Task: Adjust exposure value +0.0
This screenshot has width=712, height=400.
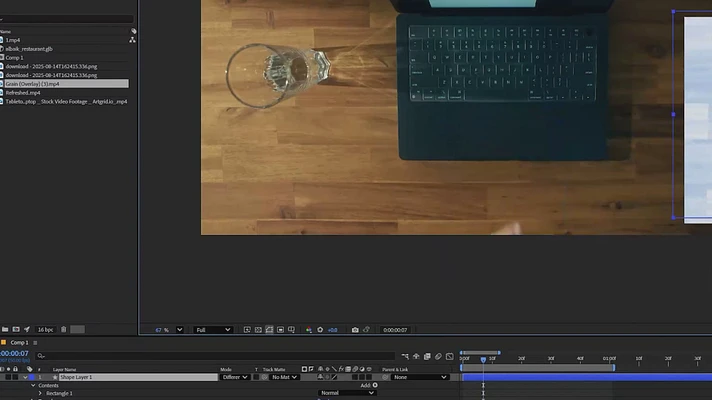Action: (x=332, y=330)
